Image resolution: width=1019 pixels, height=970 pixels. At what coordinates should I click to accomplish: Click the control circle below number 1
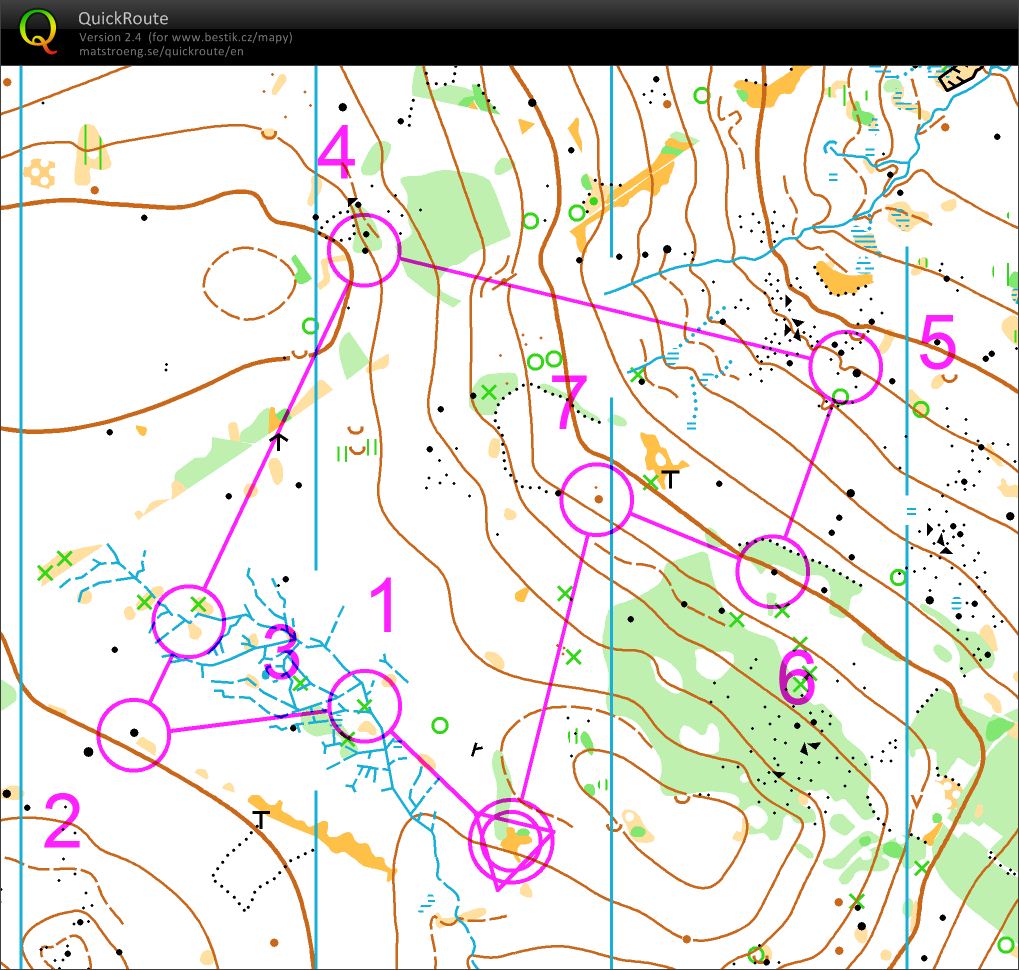point(364,706)
